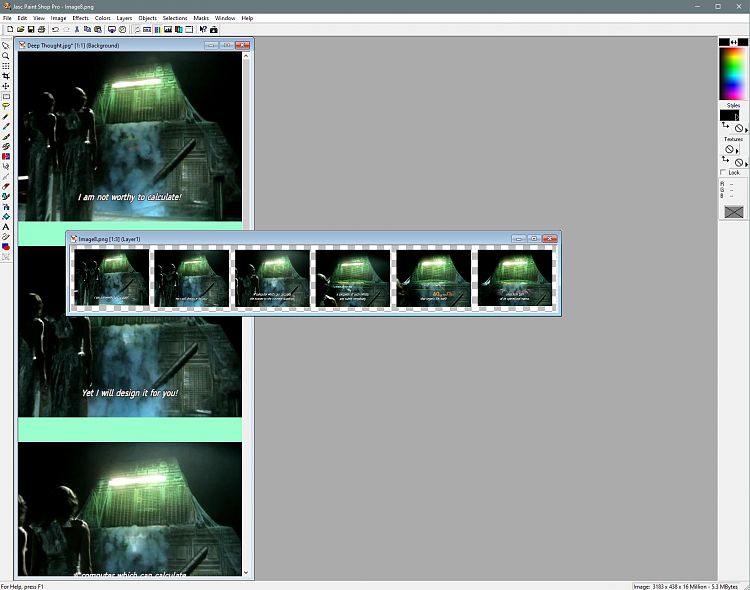
Task: Open the background texture flyout arrow
Action: [x=746, y=164]
